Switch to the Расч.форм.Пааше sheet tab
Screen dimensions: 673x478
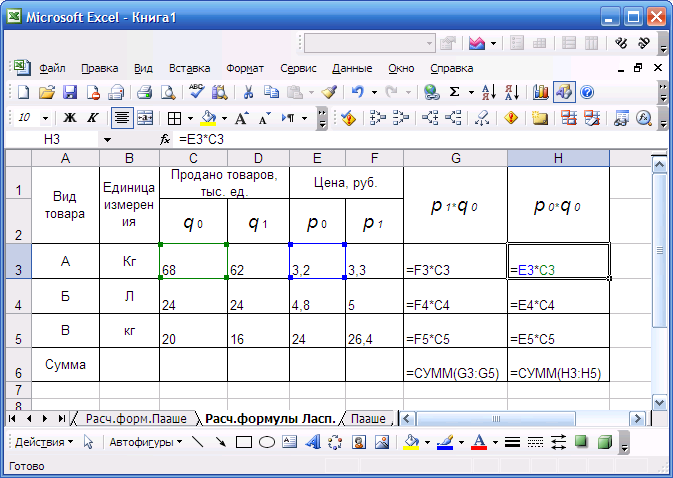[135, 418]
